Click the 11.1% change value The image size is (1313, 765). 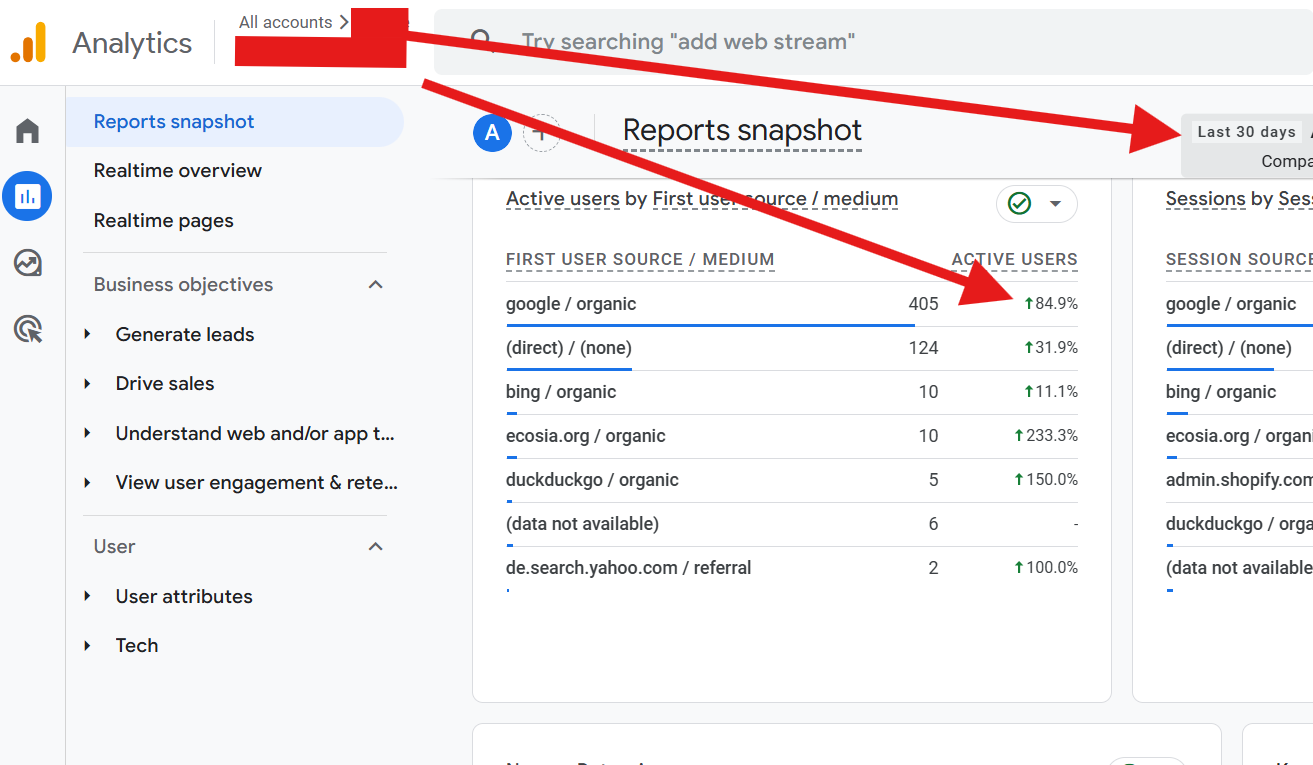pos(1051,392)
